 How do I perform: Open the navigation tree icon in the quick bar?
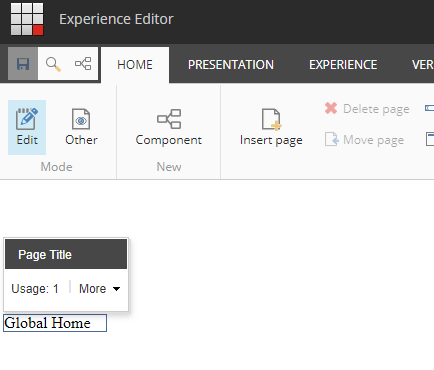(x=83, y=64)
